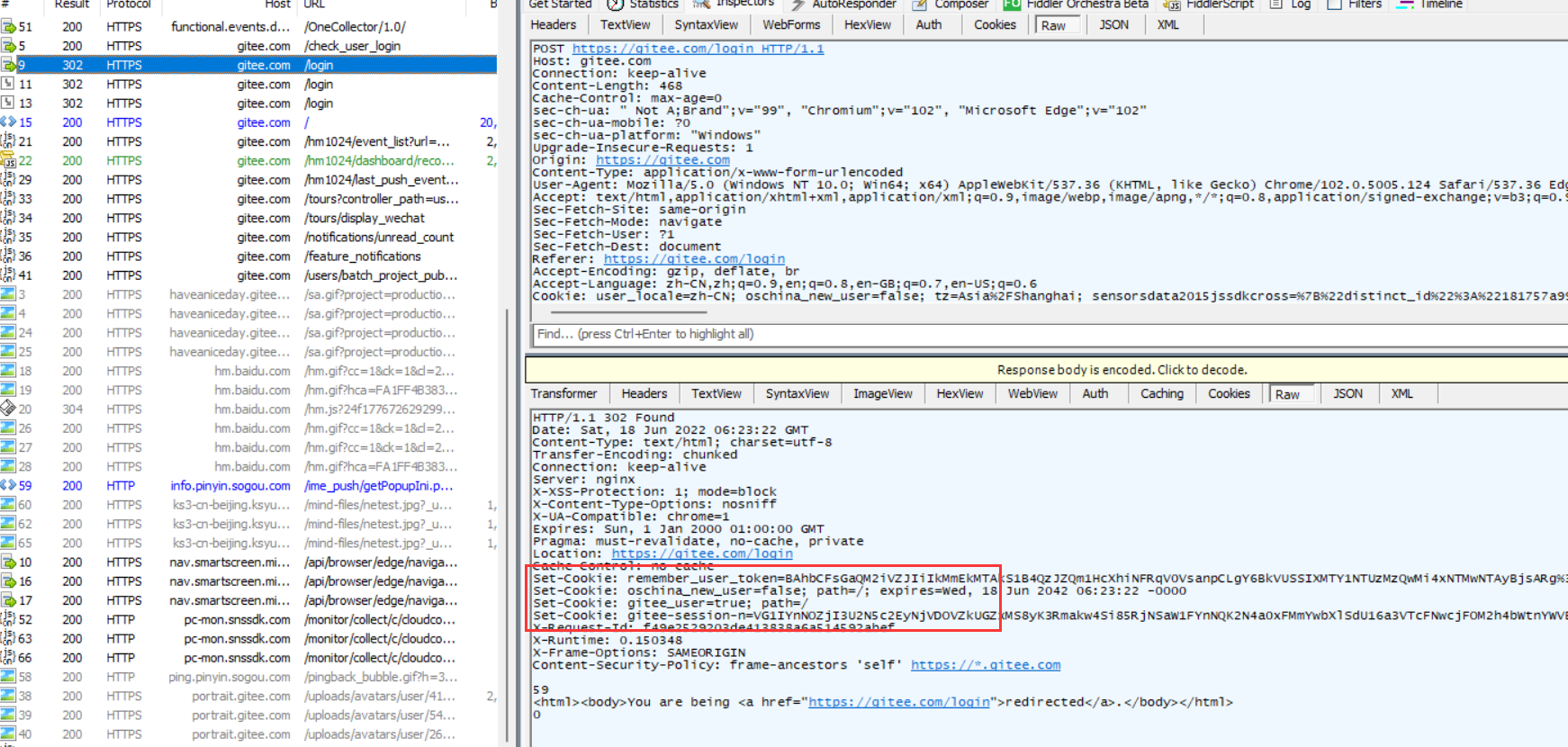Click the Filters tab checkbox icon
This screenshot has height=747, width=1568.
pos(1334,4)
